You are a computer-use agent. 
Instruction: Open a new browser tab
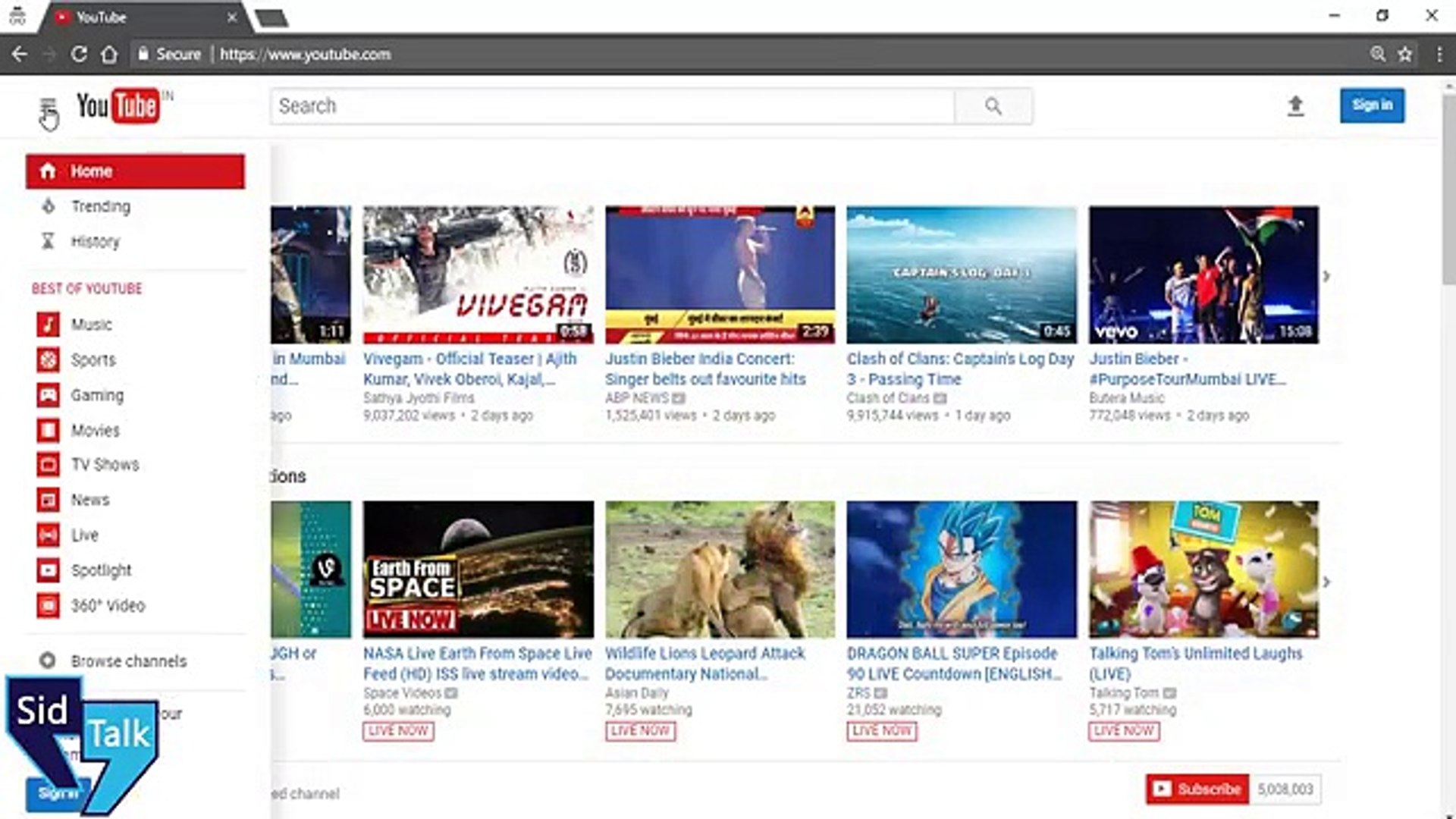tap(271, 18)
